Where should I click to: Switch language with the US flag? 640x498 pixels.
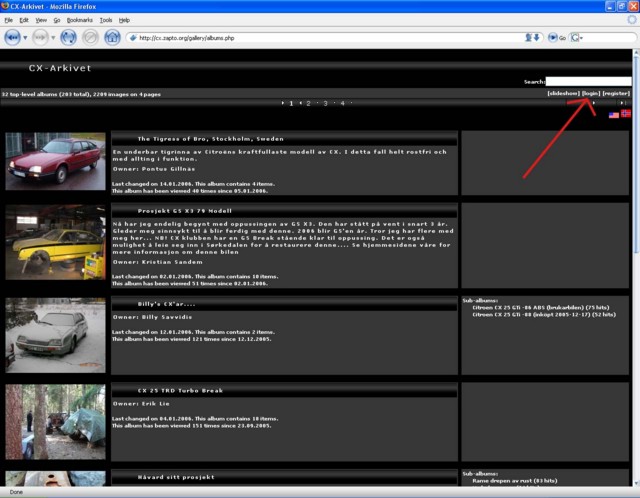click(613, 115)
